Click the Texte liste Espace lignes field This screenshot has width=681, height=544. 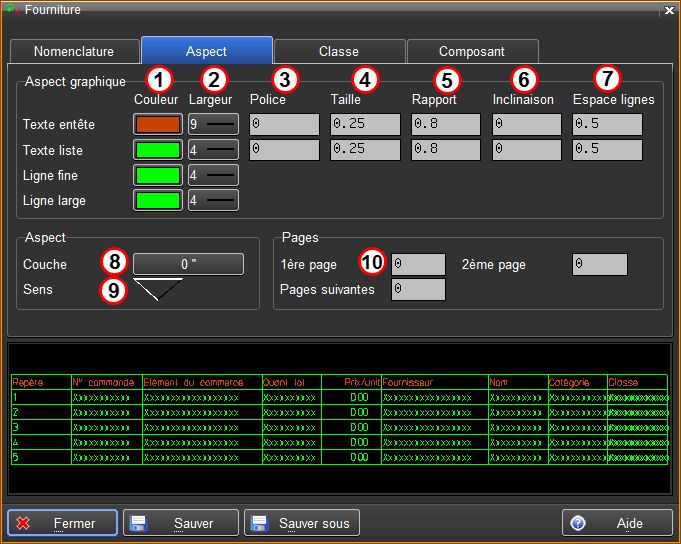pyautogui.click(x=606, y=150)
